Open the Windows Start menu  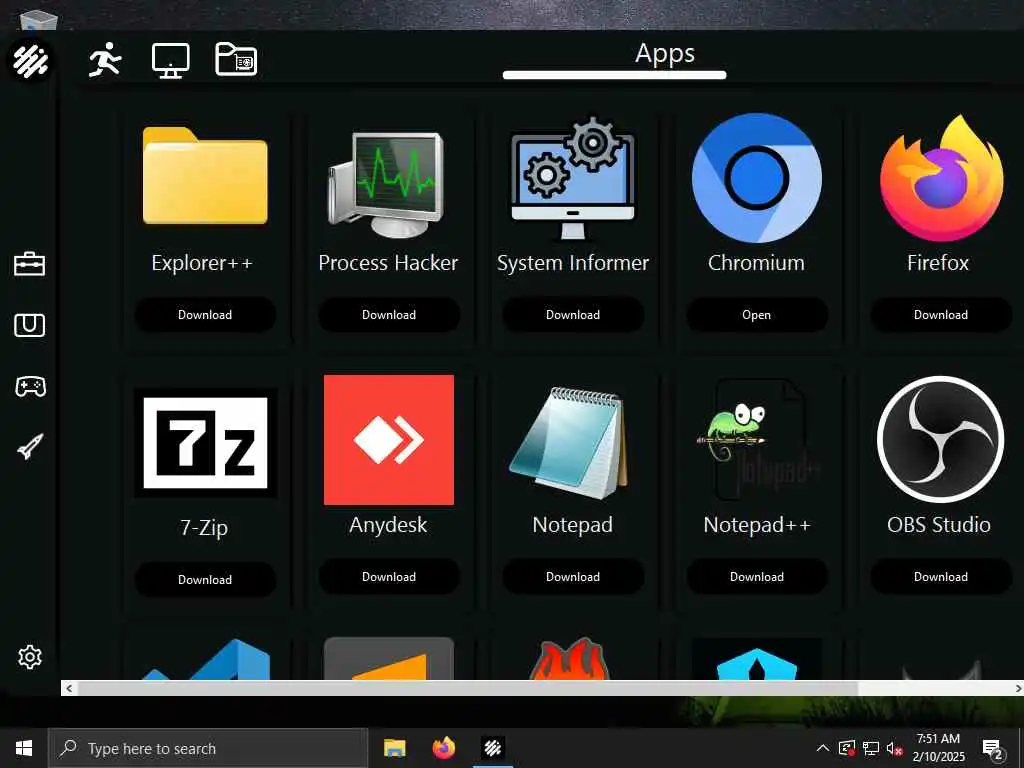[24, 748]
